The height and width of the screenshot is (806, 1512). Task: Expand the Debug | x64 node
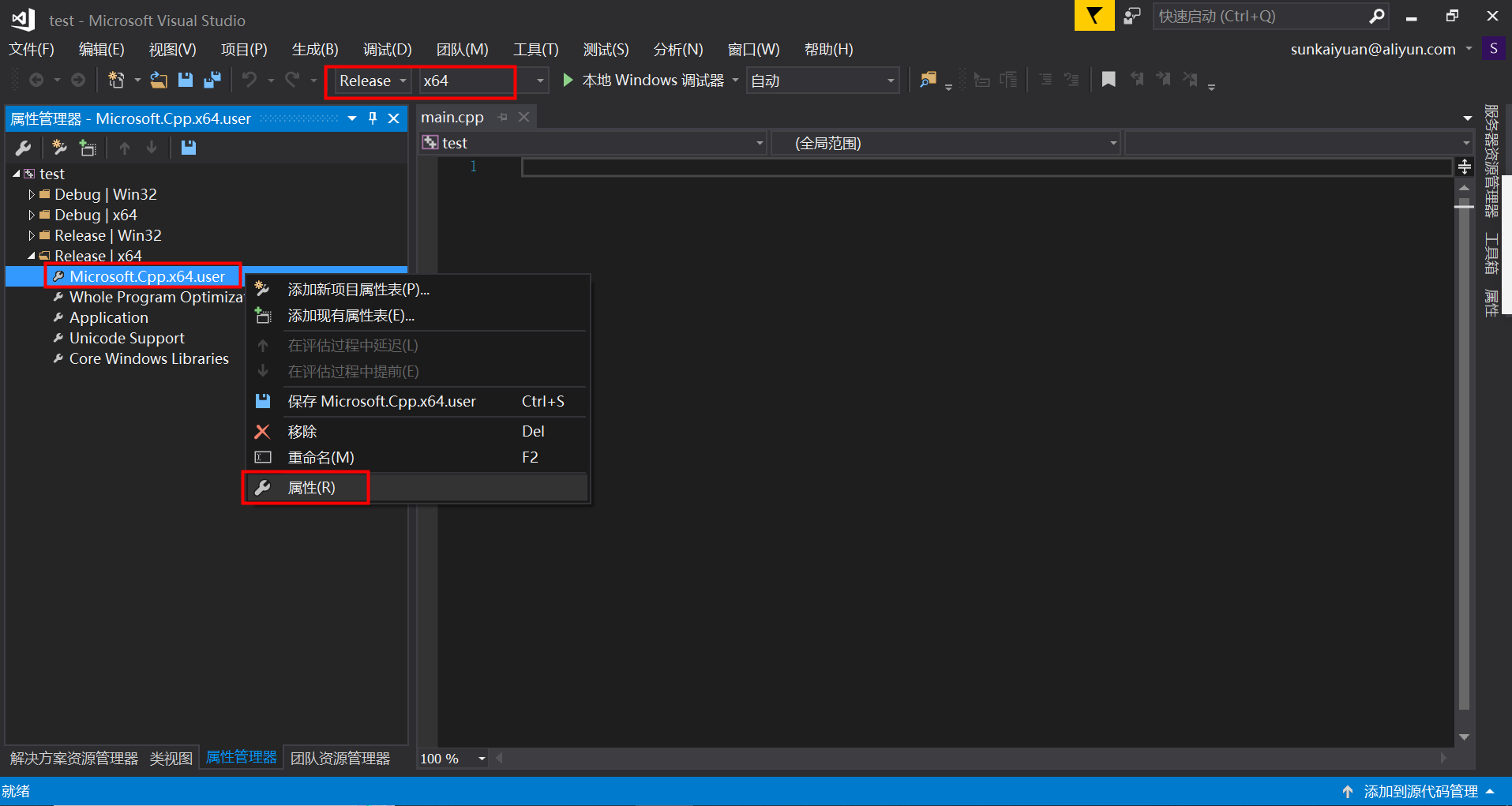[32, 215]
